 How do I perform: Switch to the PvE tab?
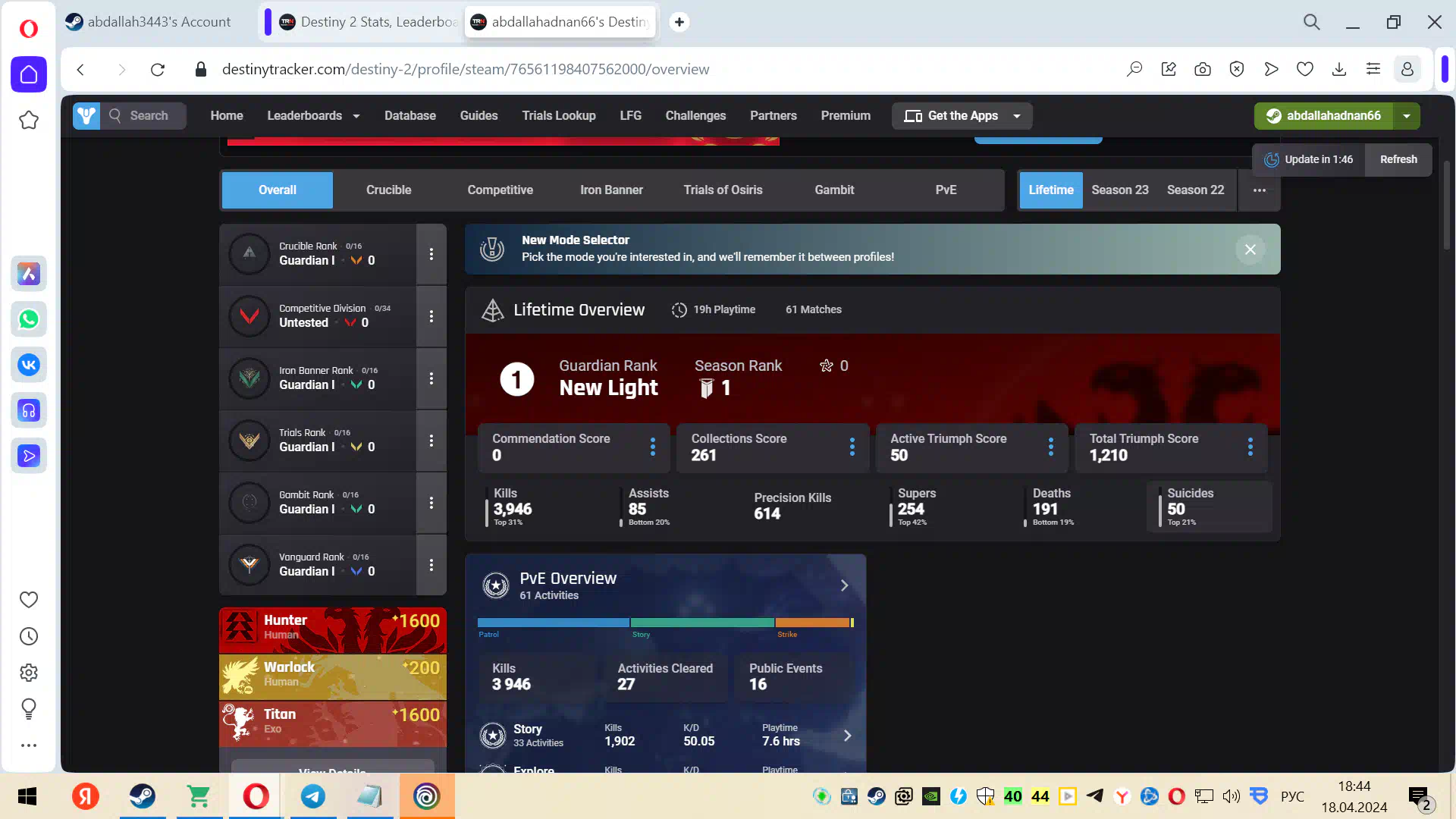[946, 190]
